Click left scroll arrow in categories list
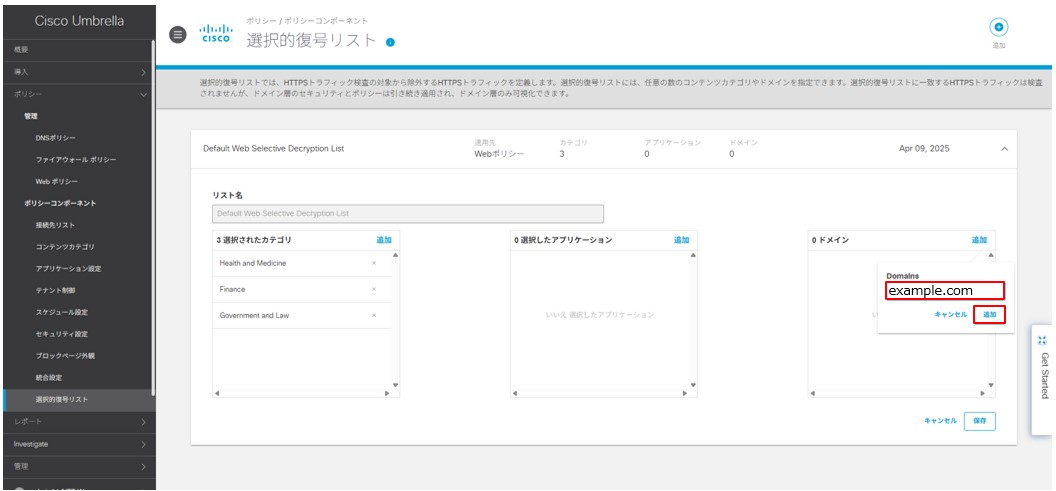This screenshot has height=491, width=1056. point(217,393)
